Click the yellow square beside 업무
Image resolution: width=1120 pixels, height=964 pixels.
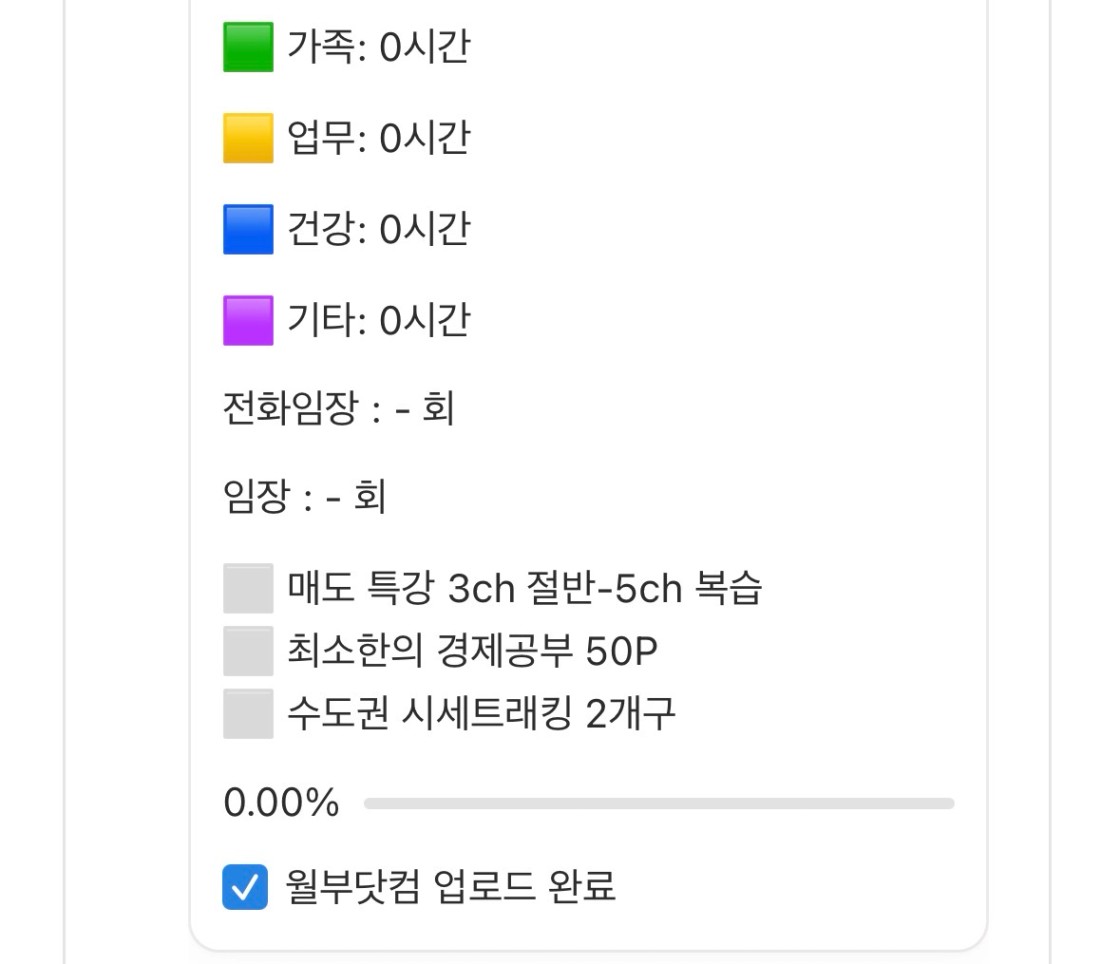(248, 138)
